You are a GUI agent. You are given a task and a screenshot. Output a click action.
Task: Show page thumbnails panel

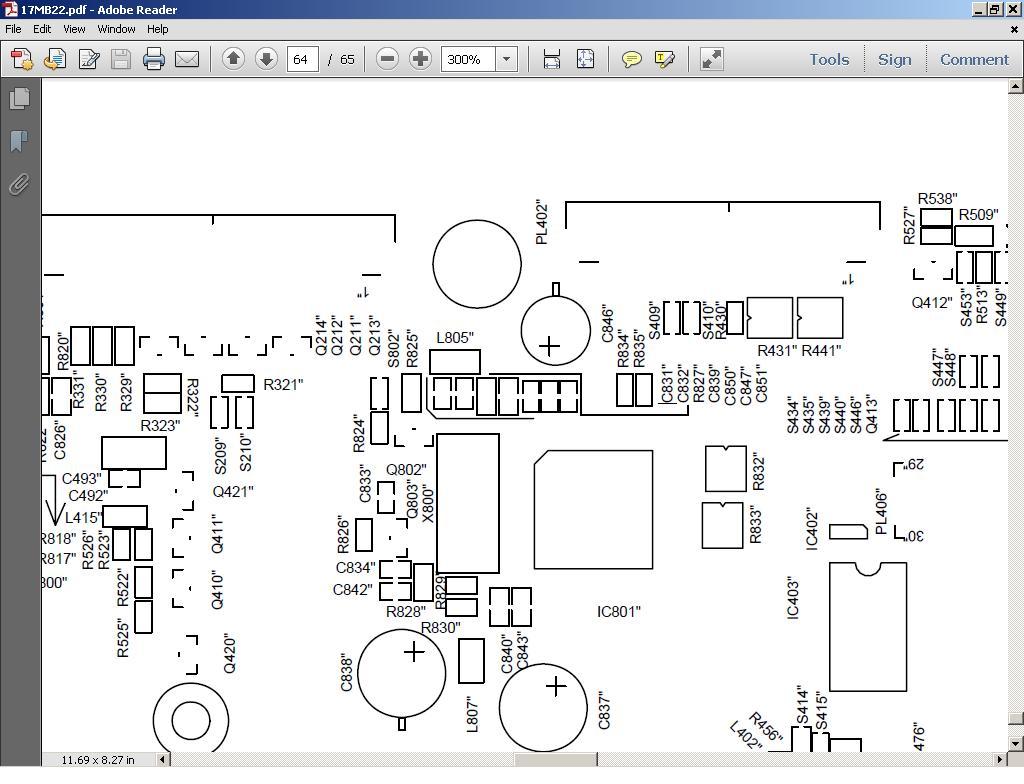(x=20, y=98)
